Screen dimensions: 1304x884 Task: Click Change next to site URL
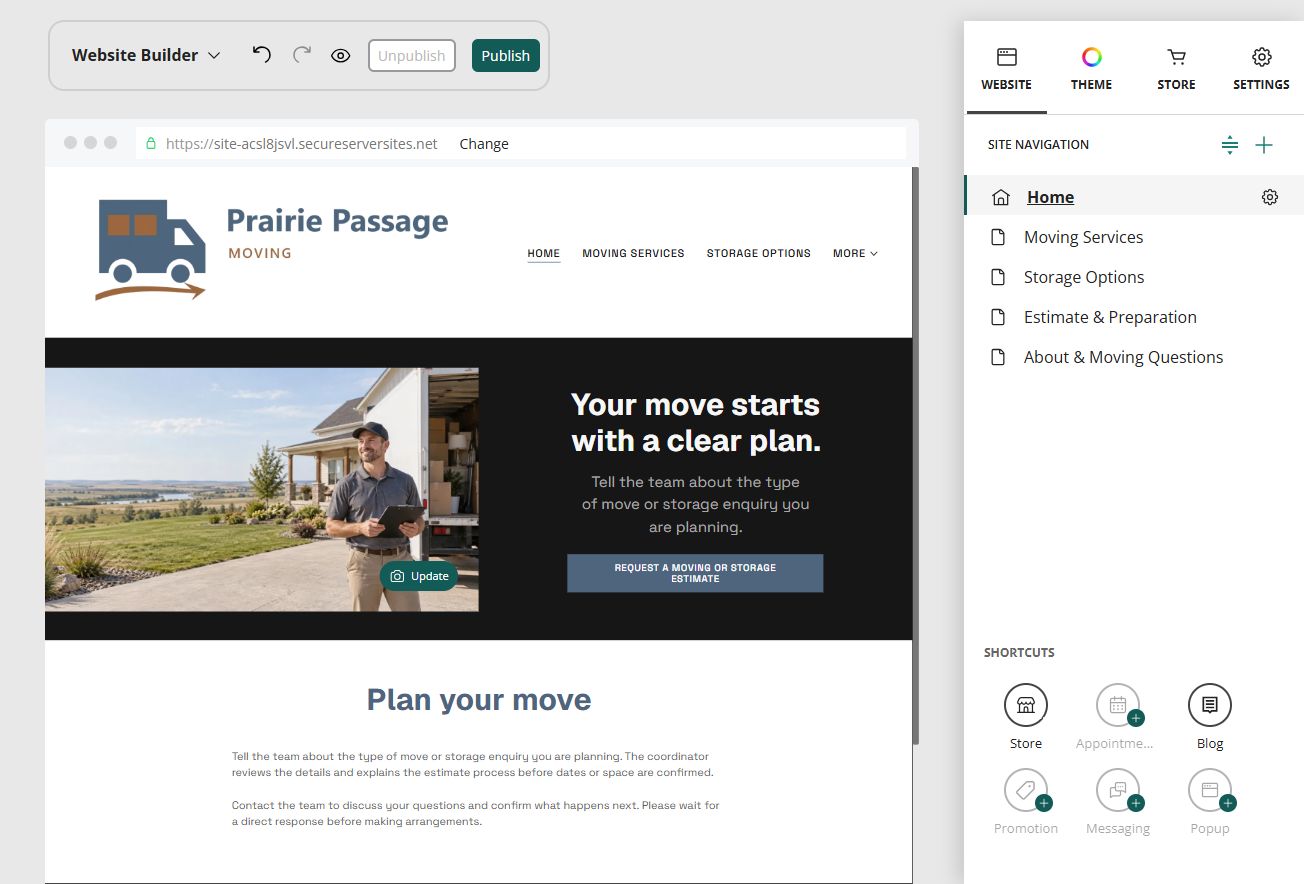click(484, 144)
